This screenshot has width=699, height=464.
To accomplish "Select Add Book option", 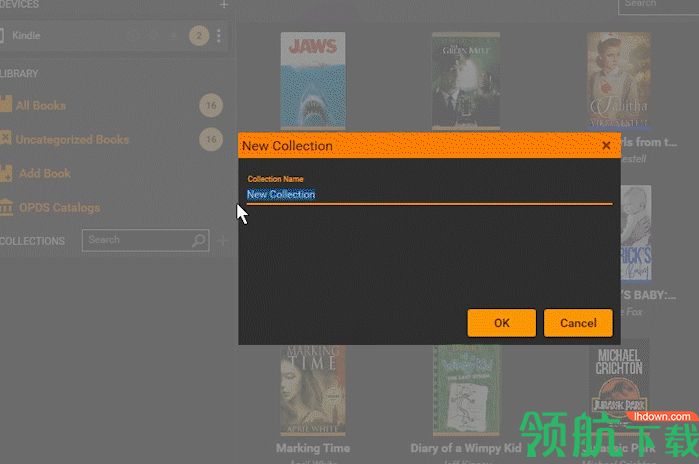I will point(45,173).
